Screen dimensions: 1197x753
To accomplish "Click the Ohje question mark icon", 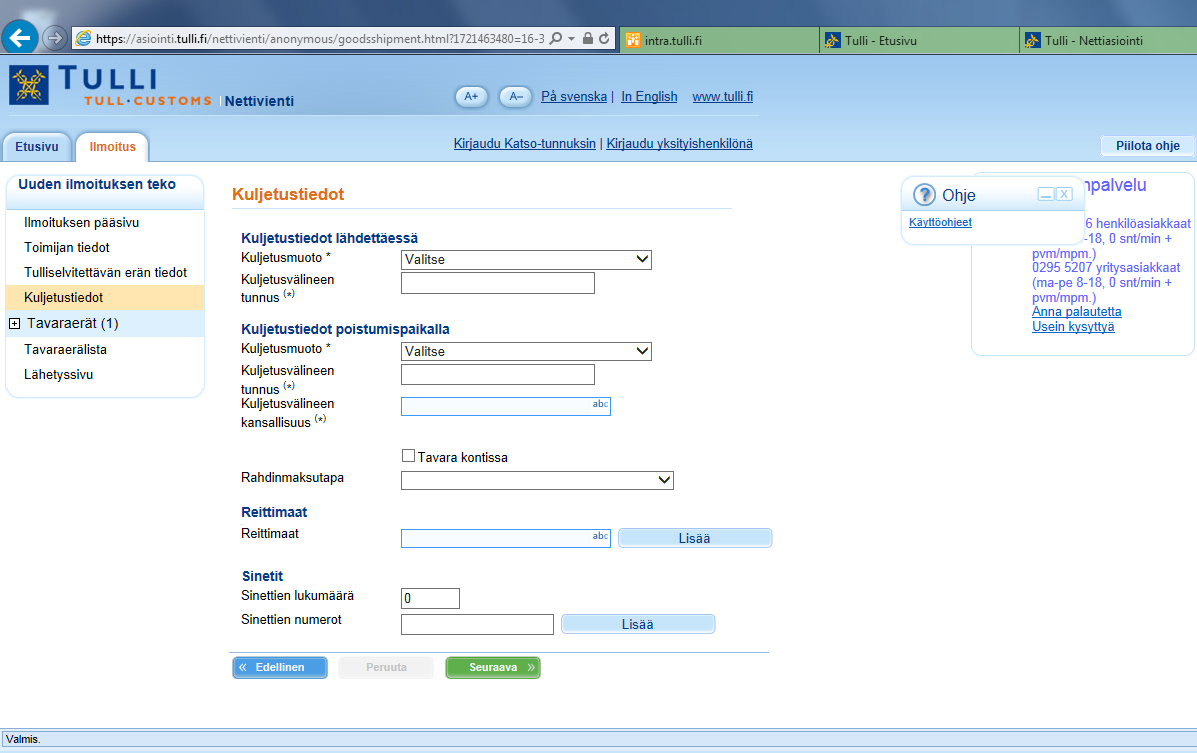I will (924, 195).
